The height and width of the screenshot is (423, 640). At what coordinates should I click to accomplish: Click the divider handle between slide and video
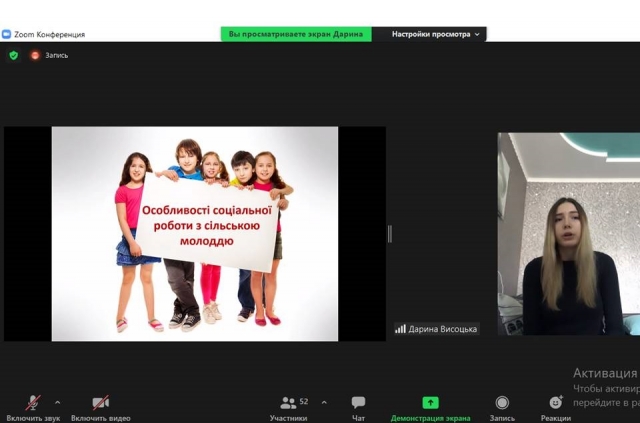390,234
